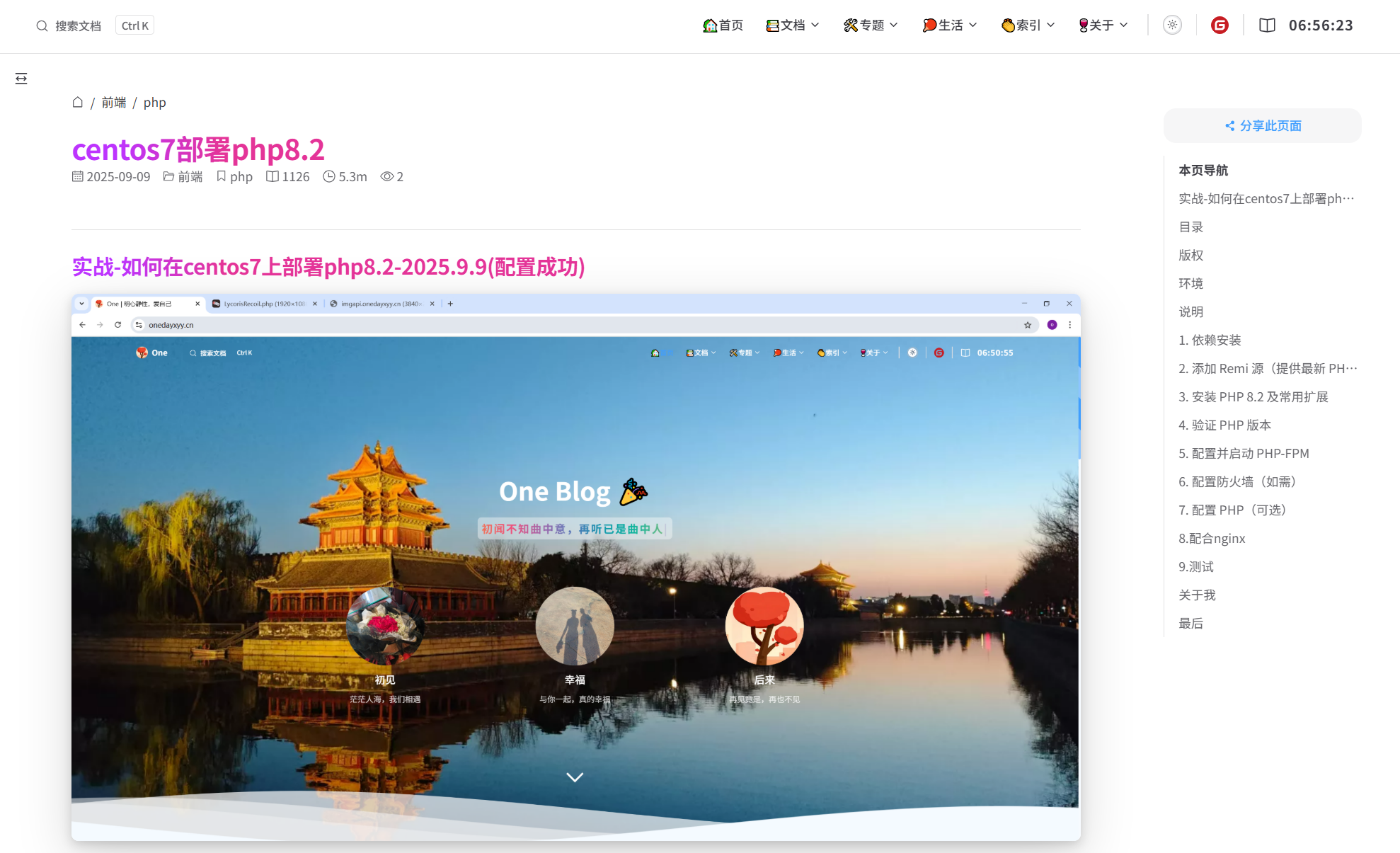Click the books icon beside 文档

[x=772, y=25]
